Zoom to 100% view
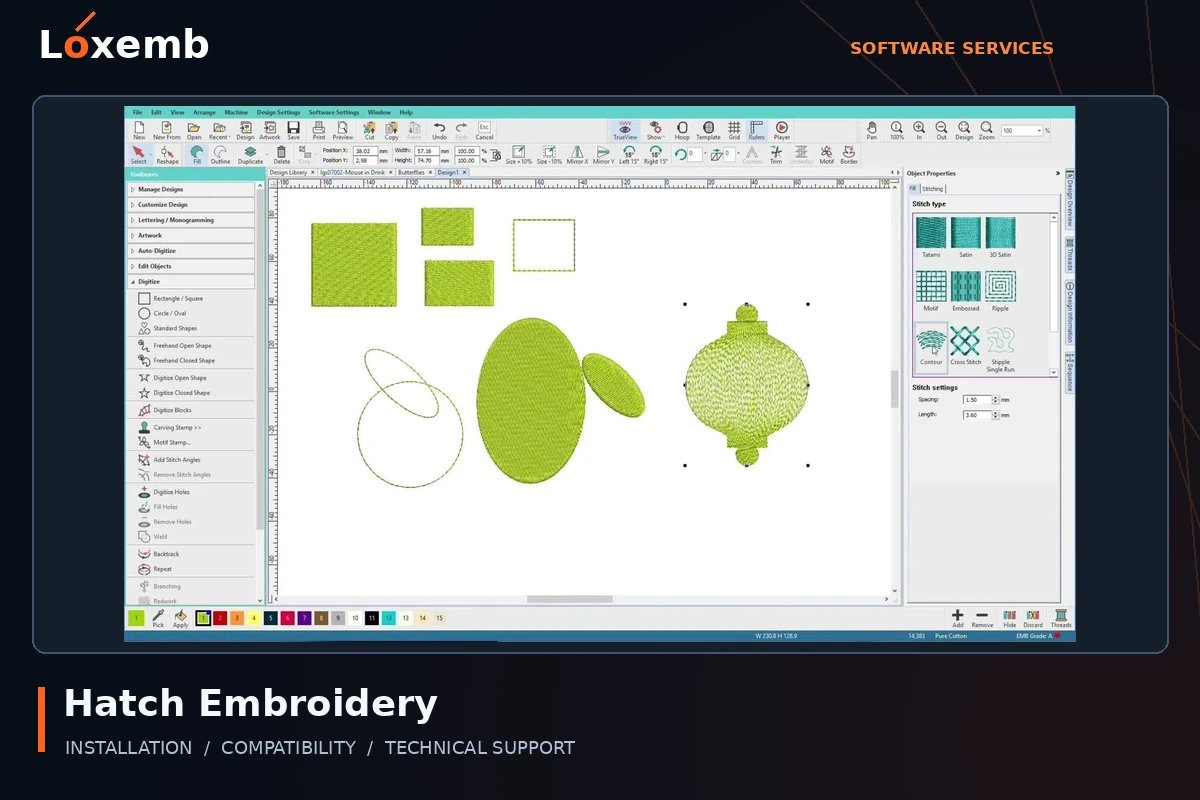1200x800 pixels. coord(897,131)
